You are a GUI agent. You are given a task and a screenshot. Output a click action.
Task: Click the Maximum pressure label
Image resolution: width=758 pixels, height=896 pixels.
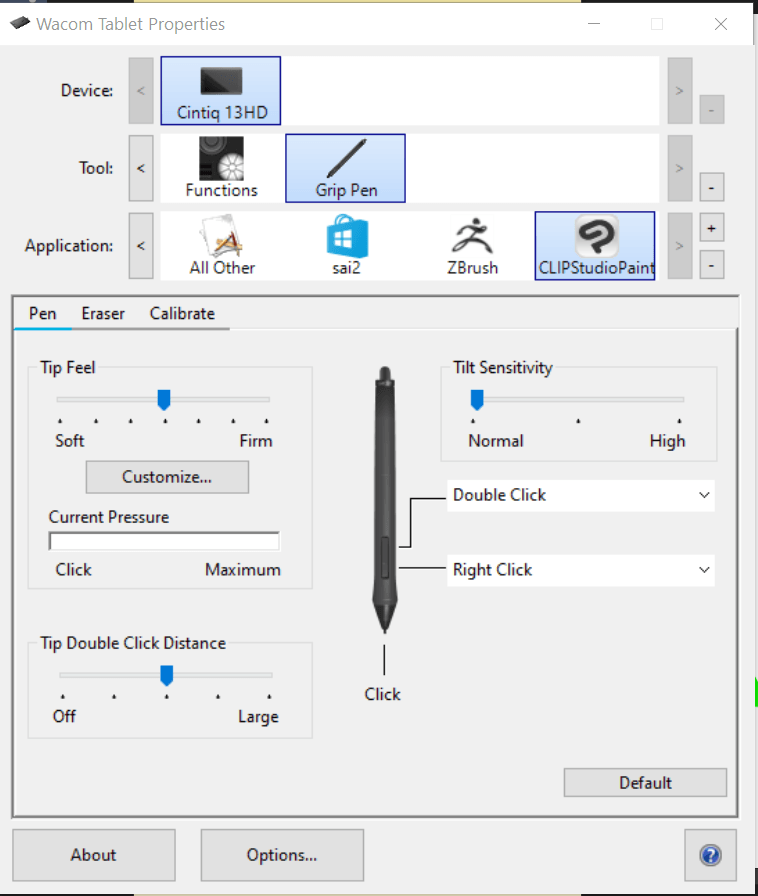(243, 570)
